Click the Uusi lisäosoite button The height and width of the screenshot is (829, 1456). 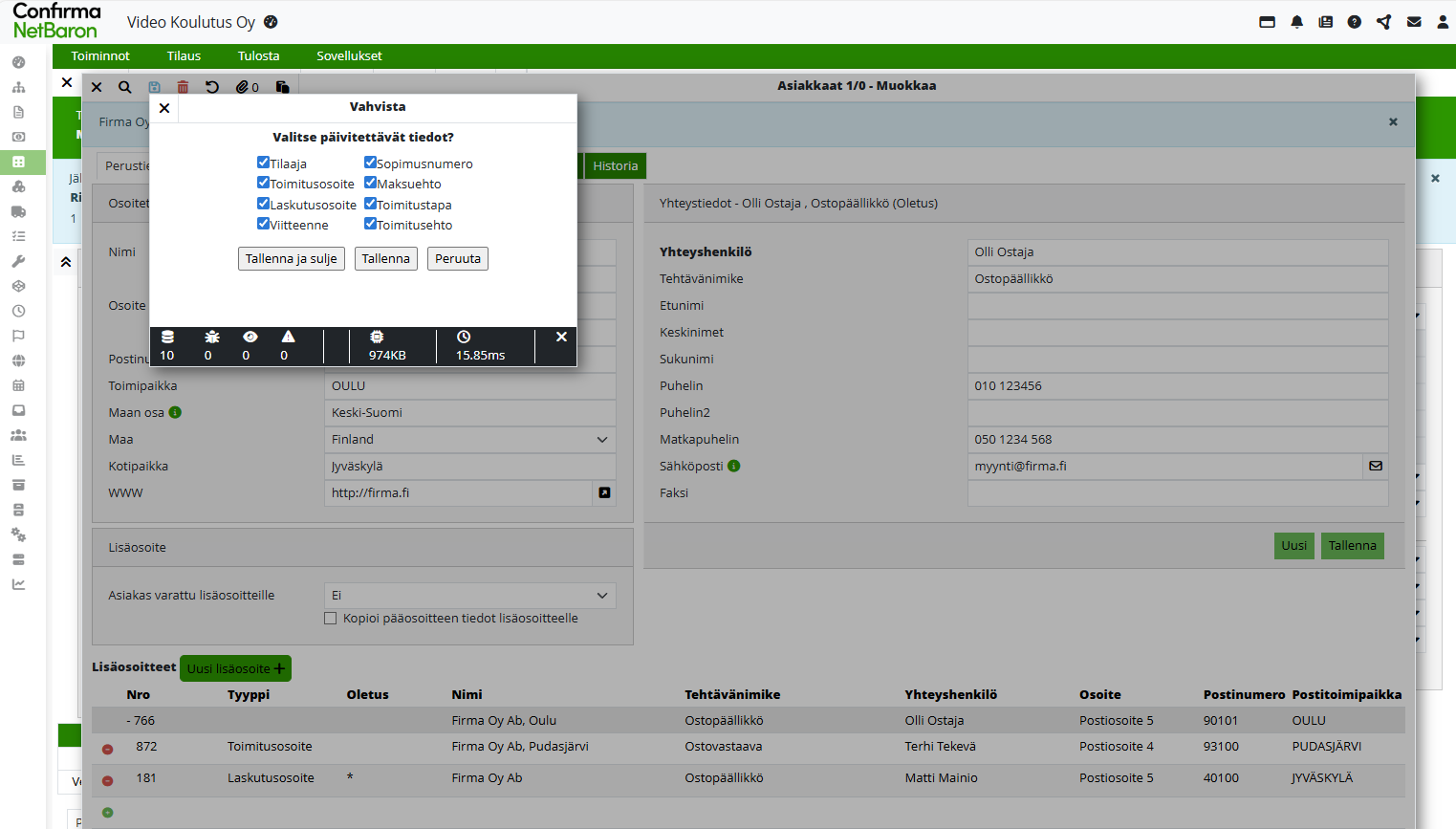[x=235, y=668]
